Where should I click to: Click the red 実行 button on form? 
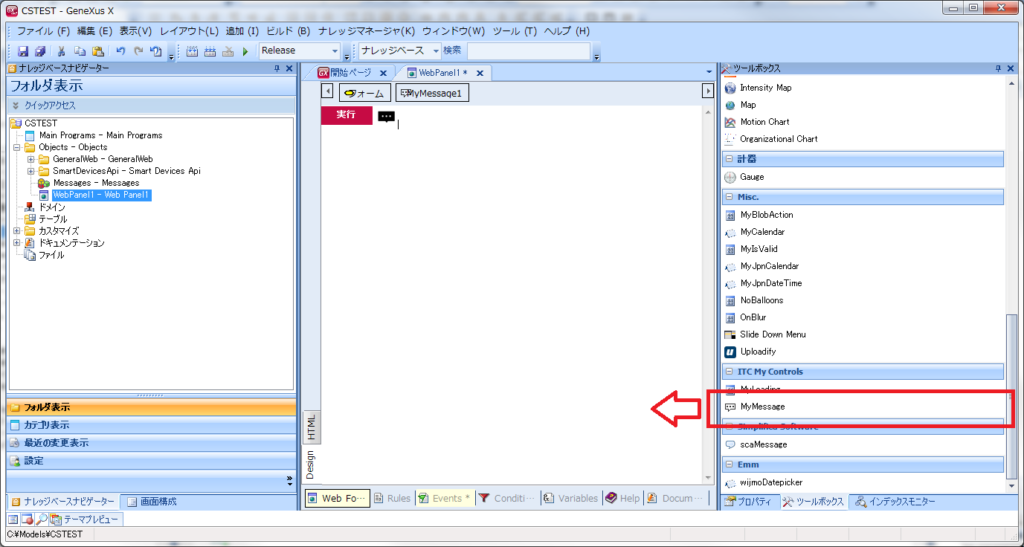[x=347, y=115]
